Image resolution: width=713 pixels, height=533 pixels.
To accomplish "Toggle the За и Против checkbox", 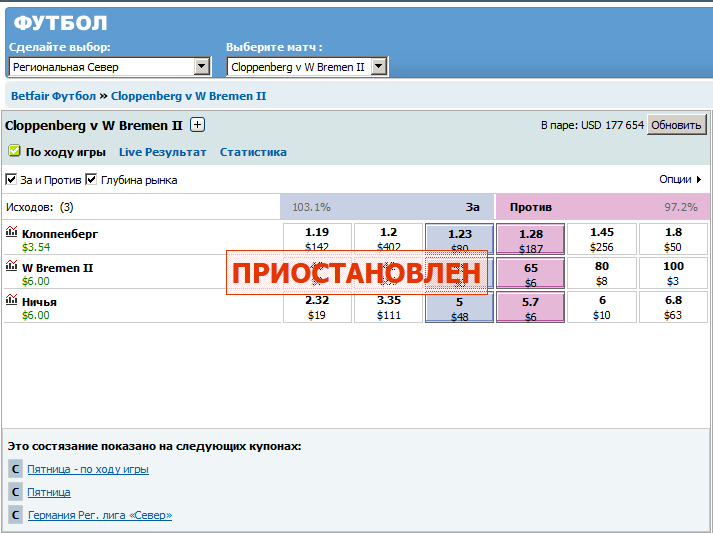I will pyautogui.click(x=11, y=180).
